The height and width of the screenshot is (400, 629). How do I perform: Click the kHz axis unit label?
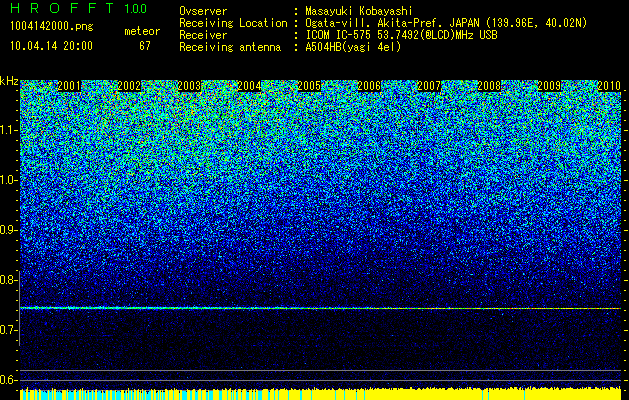pos(9,81)
